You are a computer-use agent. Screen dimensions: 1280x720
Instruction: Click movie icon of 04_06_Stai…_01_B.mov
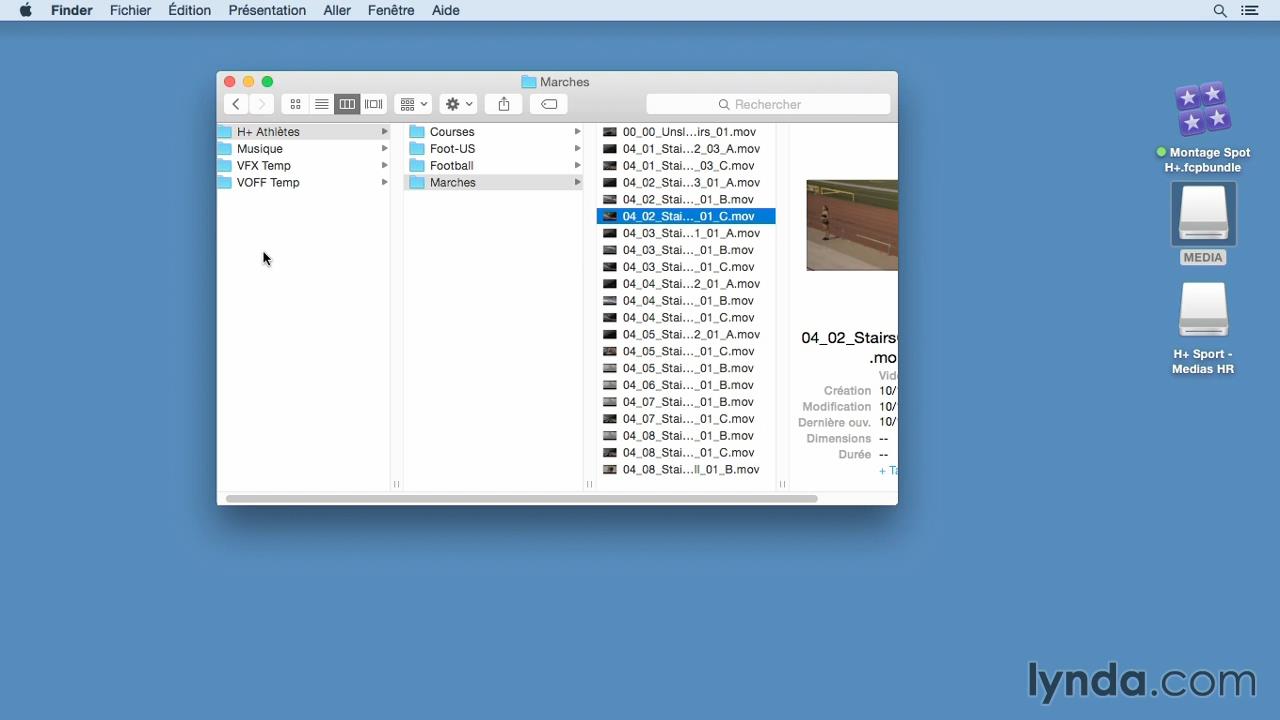[610, 385]
